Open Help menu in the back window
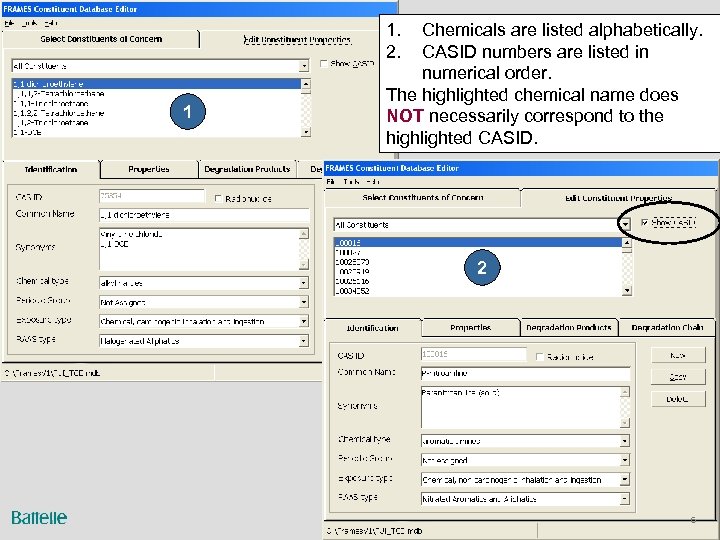The height and width of the screenshot is (540, 720). click(51, 23)
